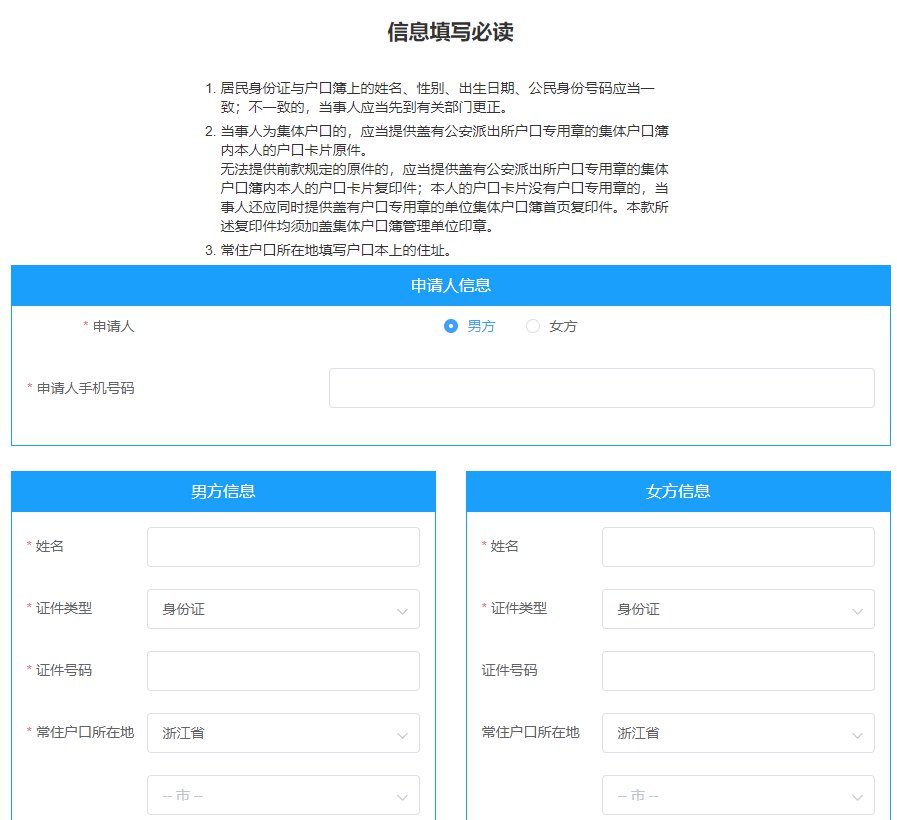
Task: Click the 姓名 input under 男方信息
Action: (283, 547)
